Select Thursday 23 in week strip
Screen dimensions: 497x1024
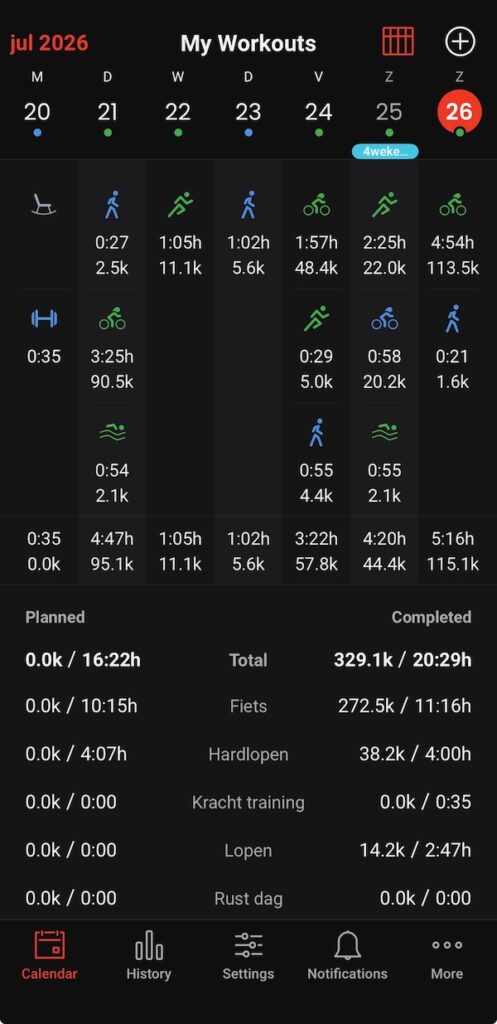tap(248, 112)
